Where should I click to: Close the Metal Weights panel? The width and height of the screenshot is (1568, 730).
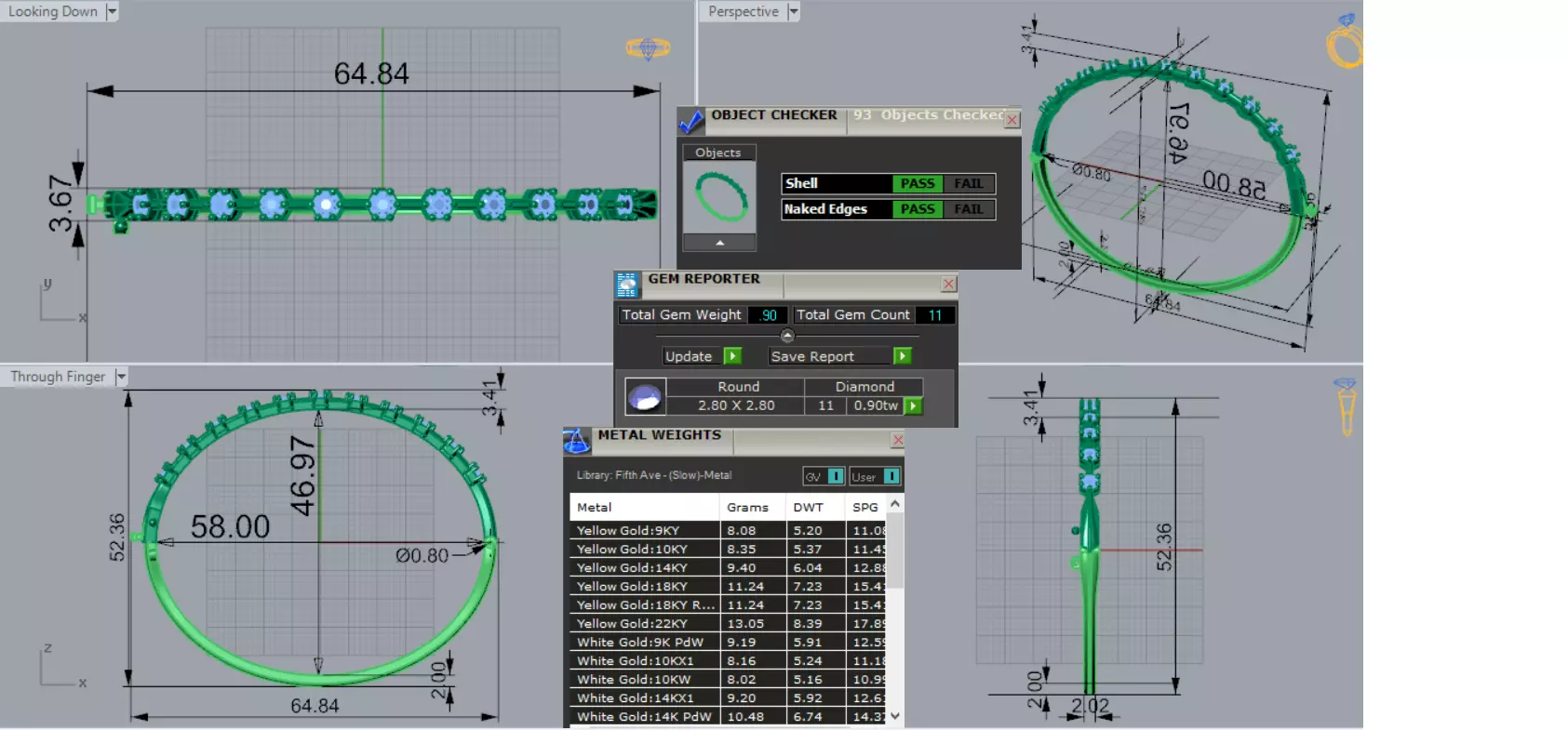point(897,440)
